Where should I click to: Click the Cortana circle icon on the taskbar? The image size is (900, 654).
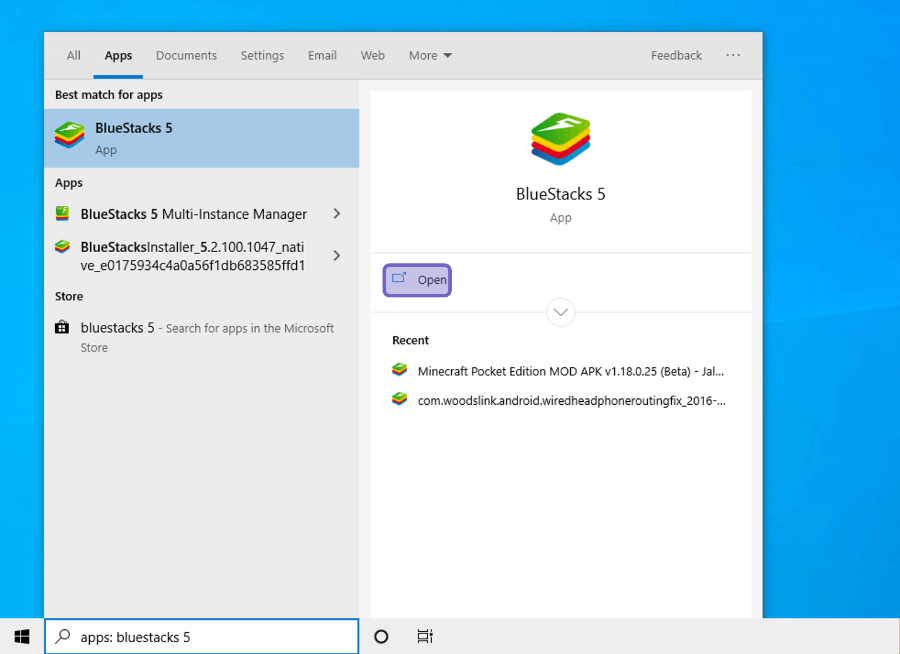point(381,636)
